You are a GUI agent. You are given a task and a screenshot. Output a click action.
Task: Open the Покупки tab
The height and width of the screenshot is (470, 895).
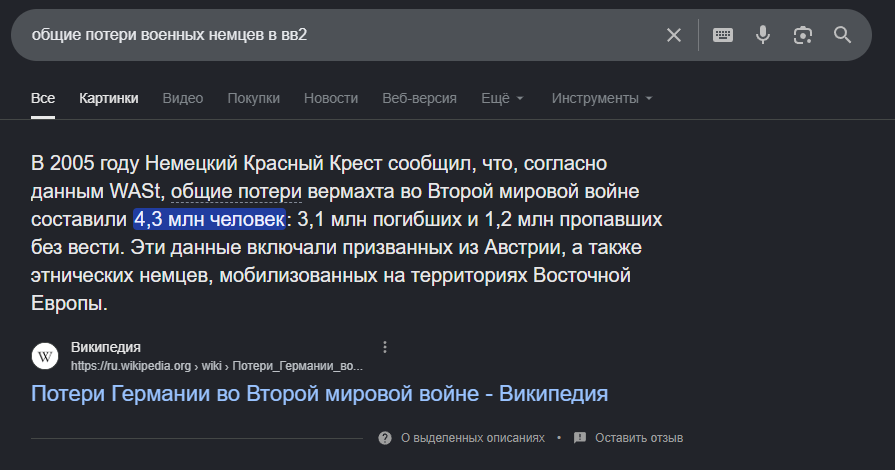click(x=253, y=98)
